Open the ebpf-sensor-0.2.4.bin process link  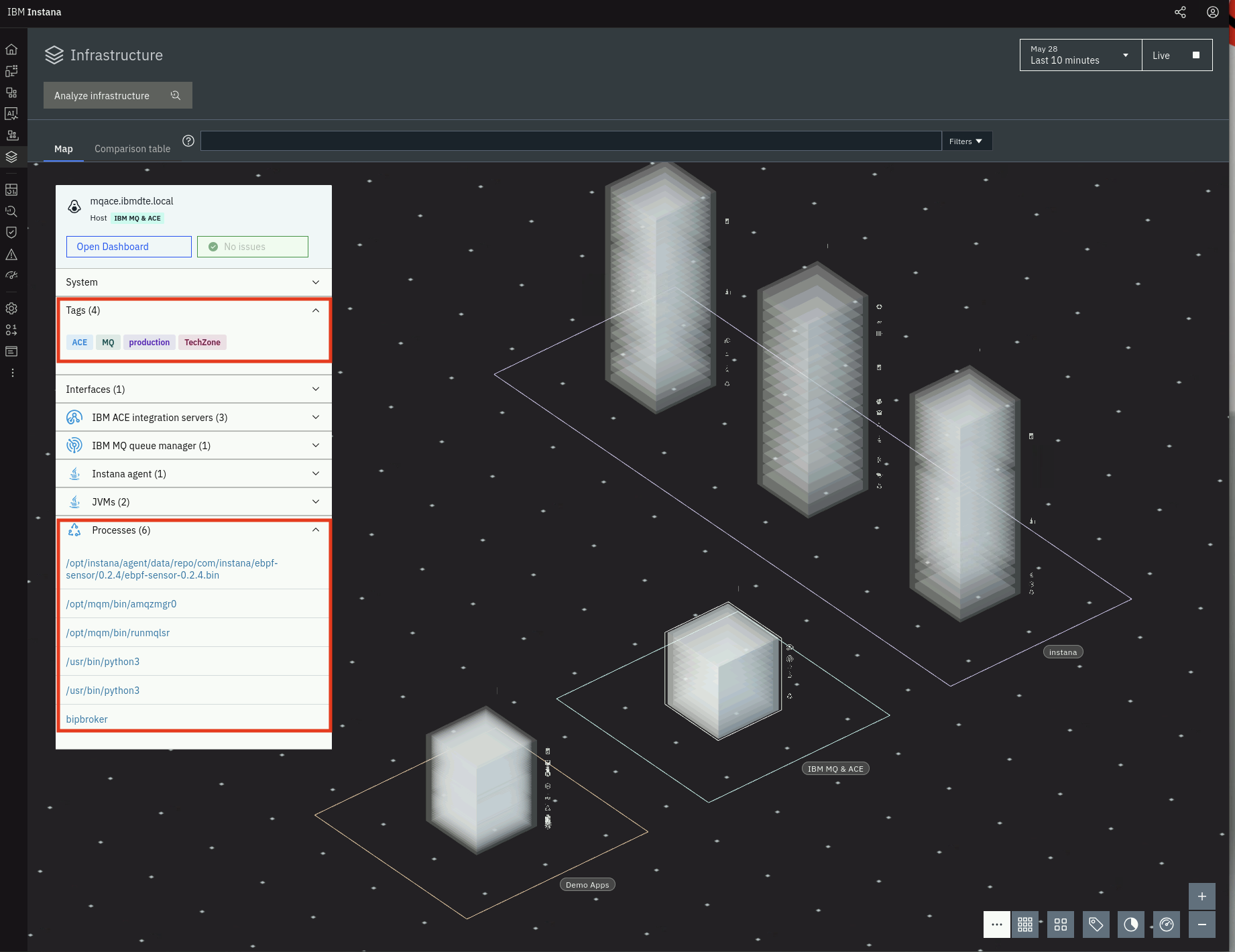click(172, 569)
